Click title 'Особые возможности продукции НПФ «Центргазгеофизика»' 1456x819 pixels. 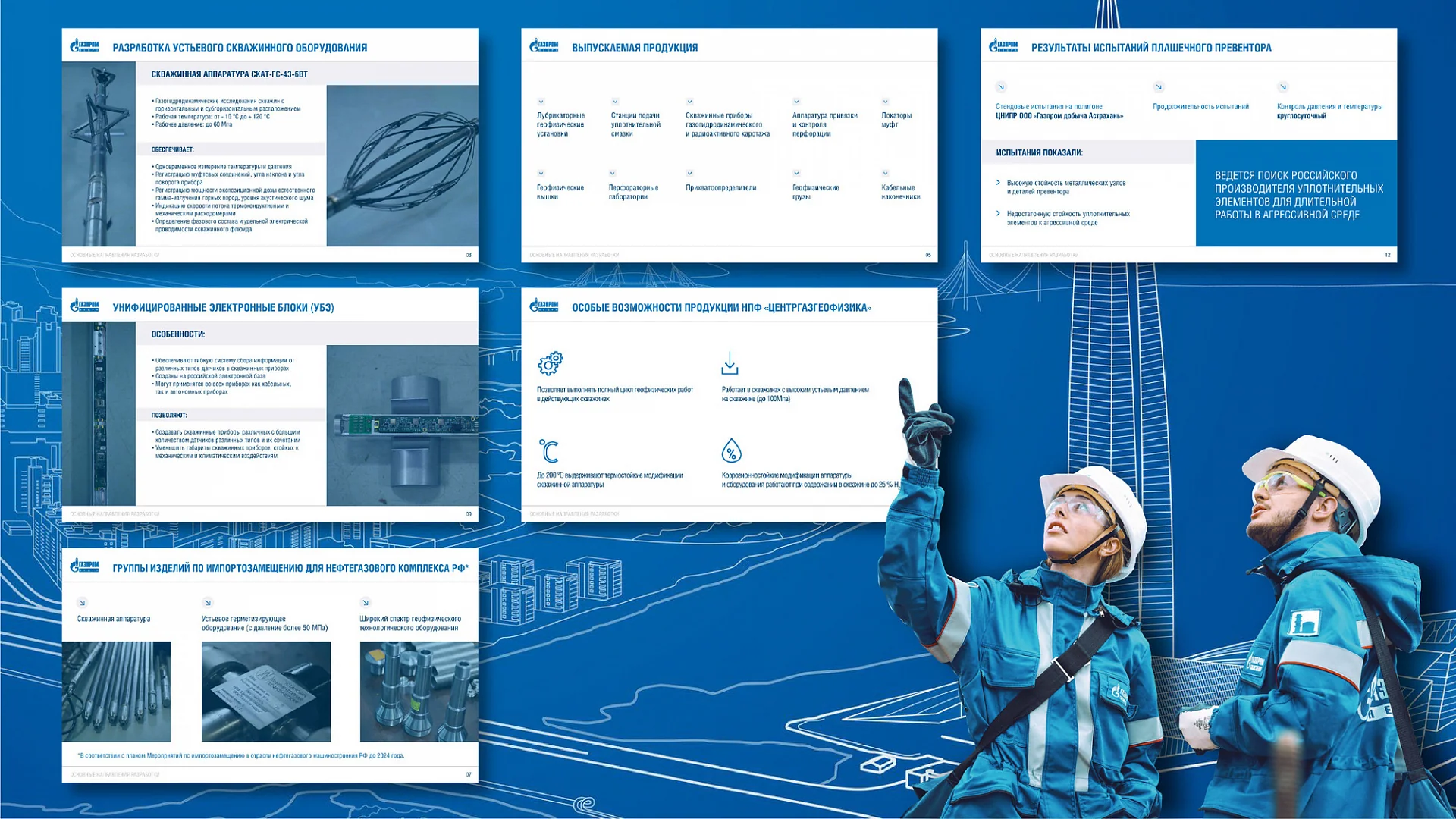(x=721, y=307)
